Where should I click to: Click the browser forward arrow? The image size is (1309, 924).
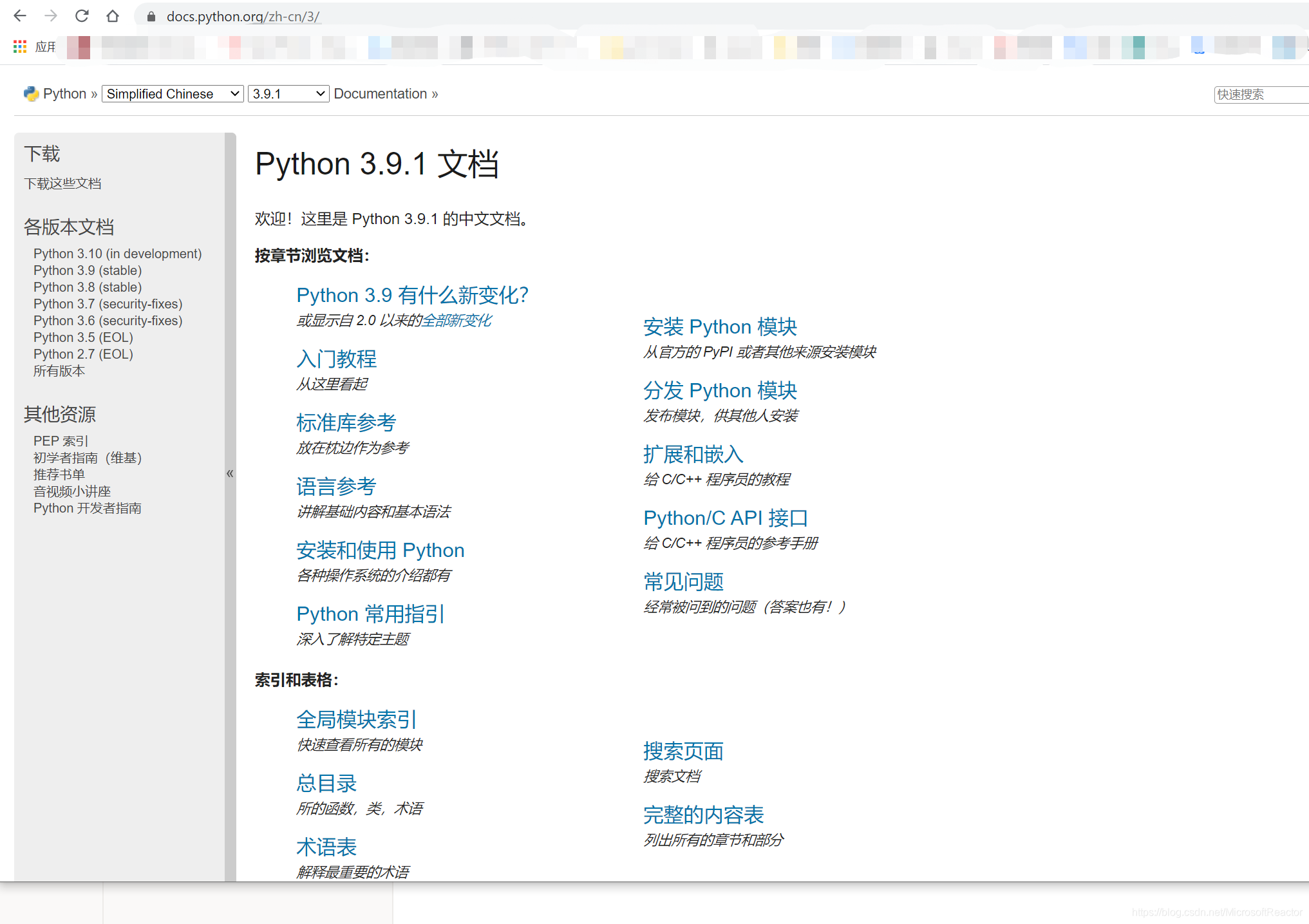[51, 16]
